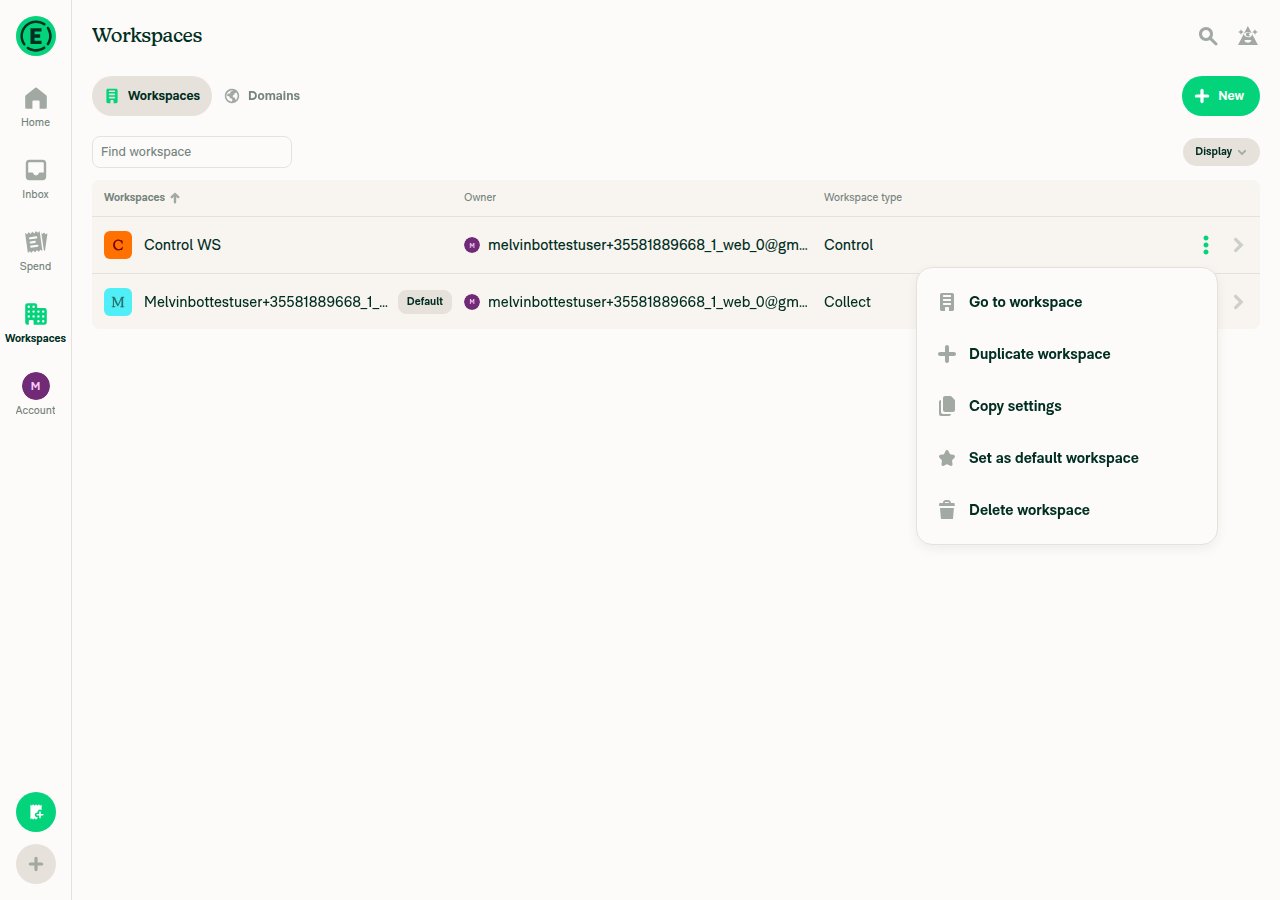
Task: Go to Home in sidebar
Action: [36, 107]
